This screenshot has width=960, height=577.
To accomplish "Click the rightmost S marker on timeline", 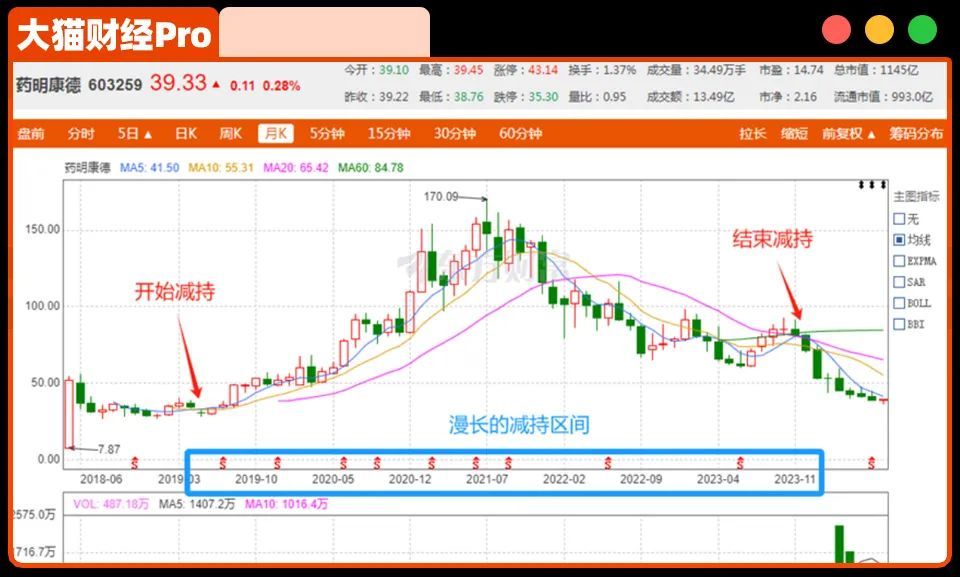I will [x=872, y=462].
